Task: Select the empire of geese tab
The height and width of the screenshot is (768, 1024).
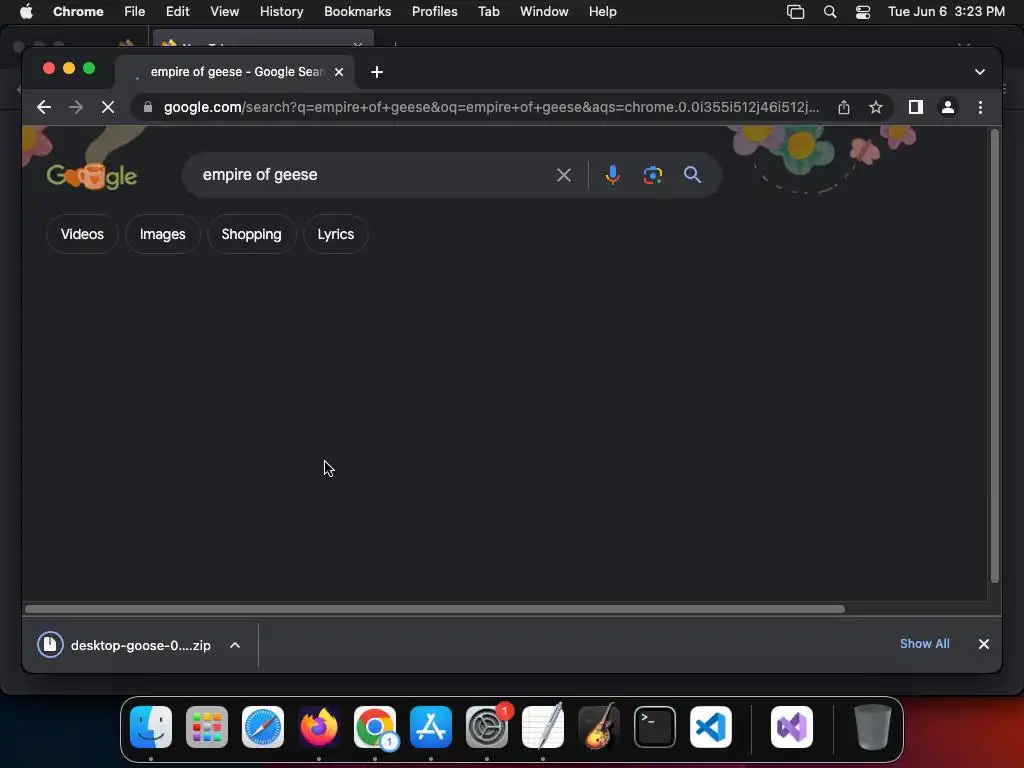Action: tap(235, 72)
